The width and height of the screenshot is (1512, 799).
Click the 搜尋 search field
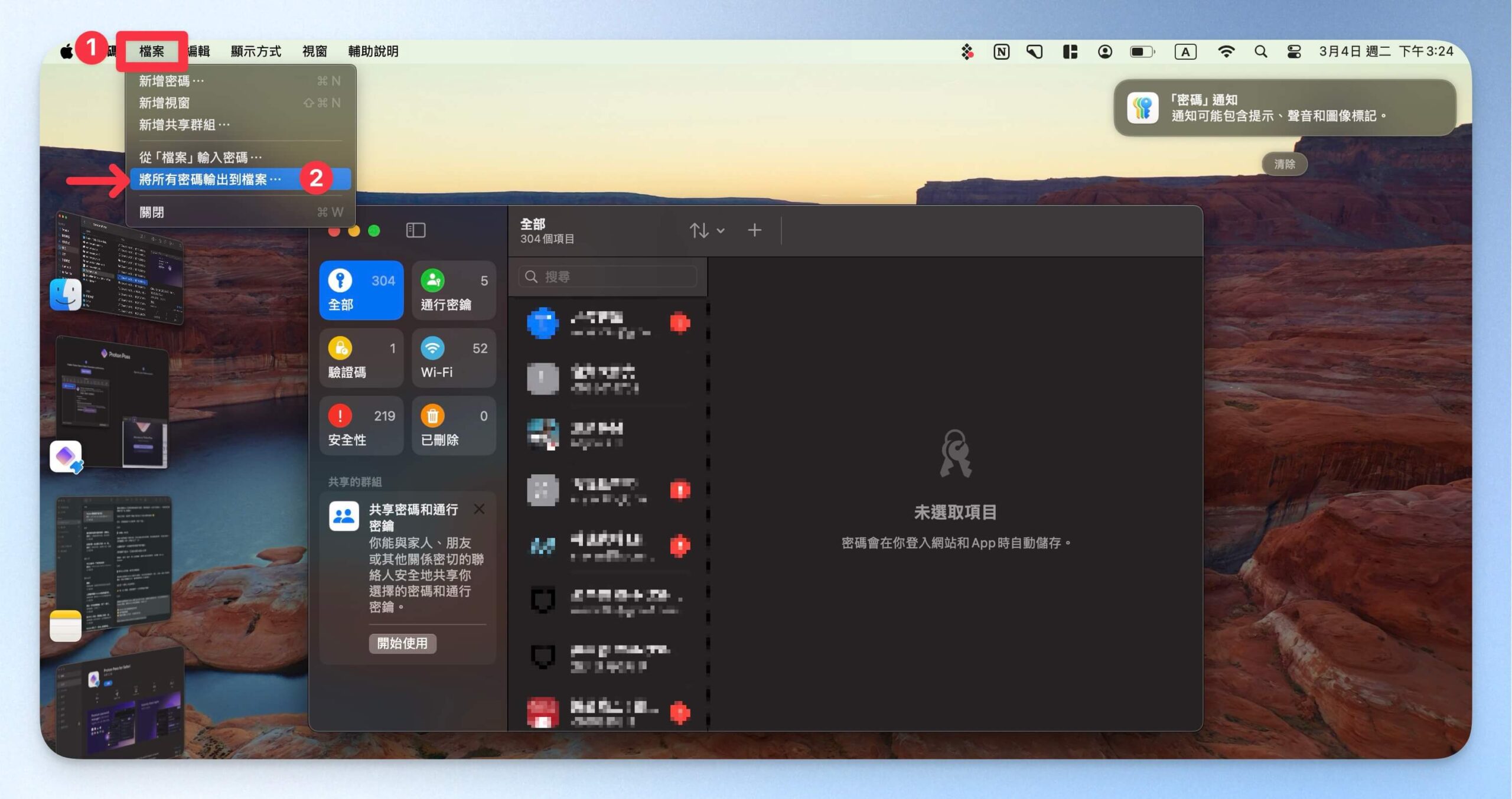click(608, 276)
